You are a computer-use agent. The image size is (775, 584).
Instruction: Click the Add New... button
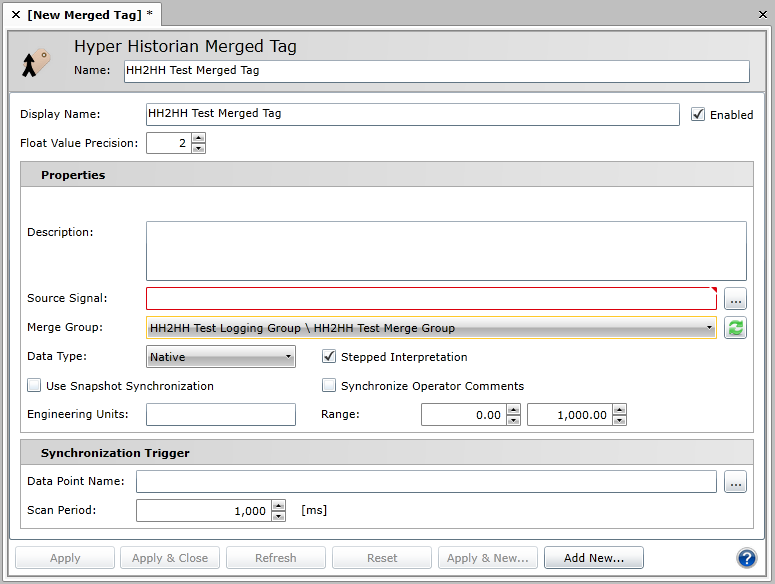click(x=593, y=558)
